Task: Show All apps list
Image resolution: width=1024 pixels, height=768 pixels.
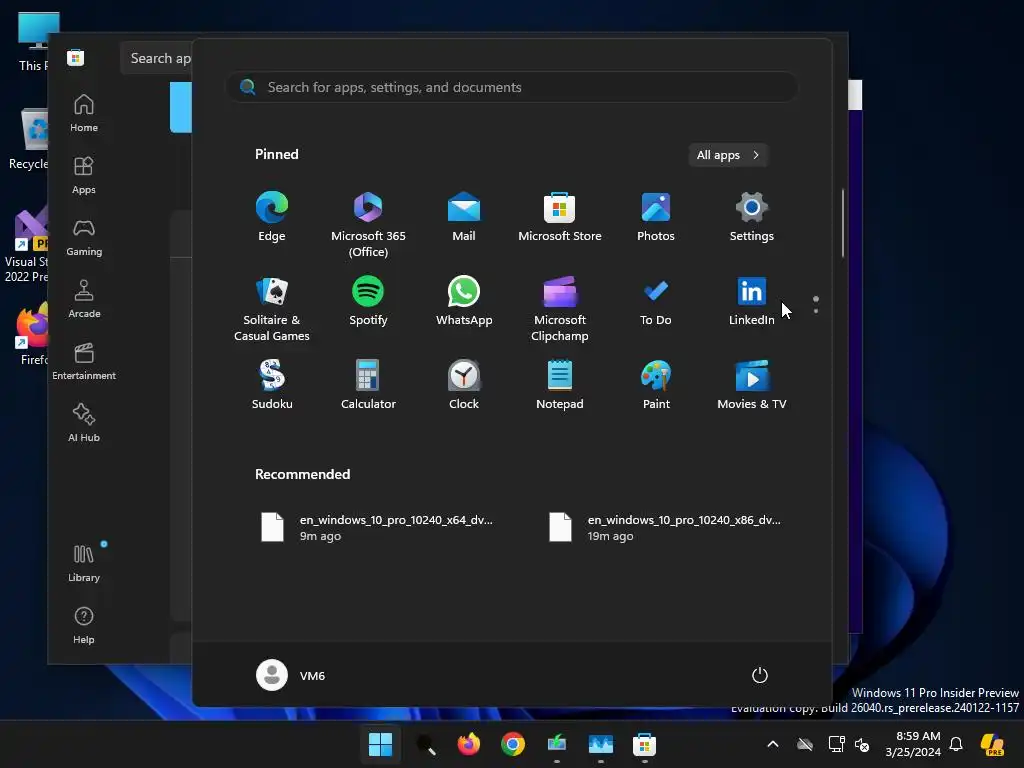Action: [x=728, y=155]
